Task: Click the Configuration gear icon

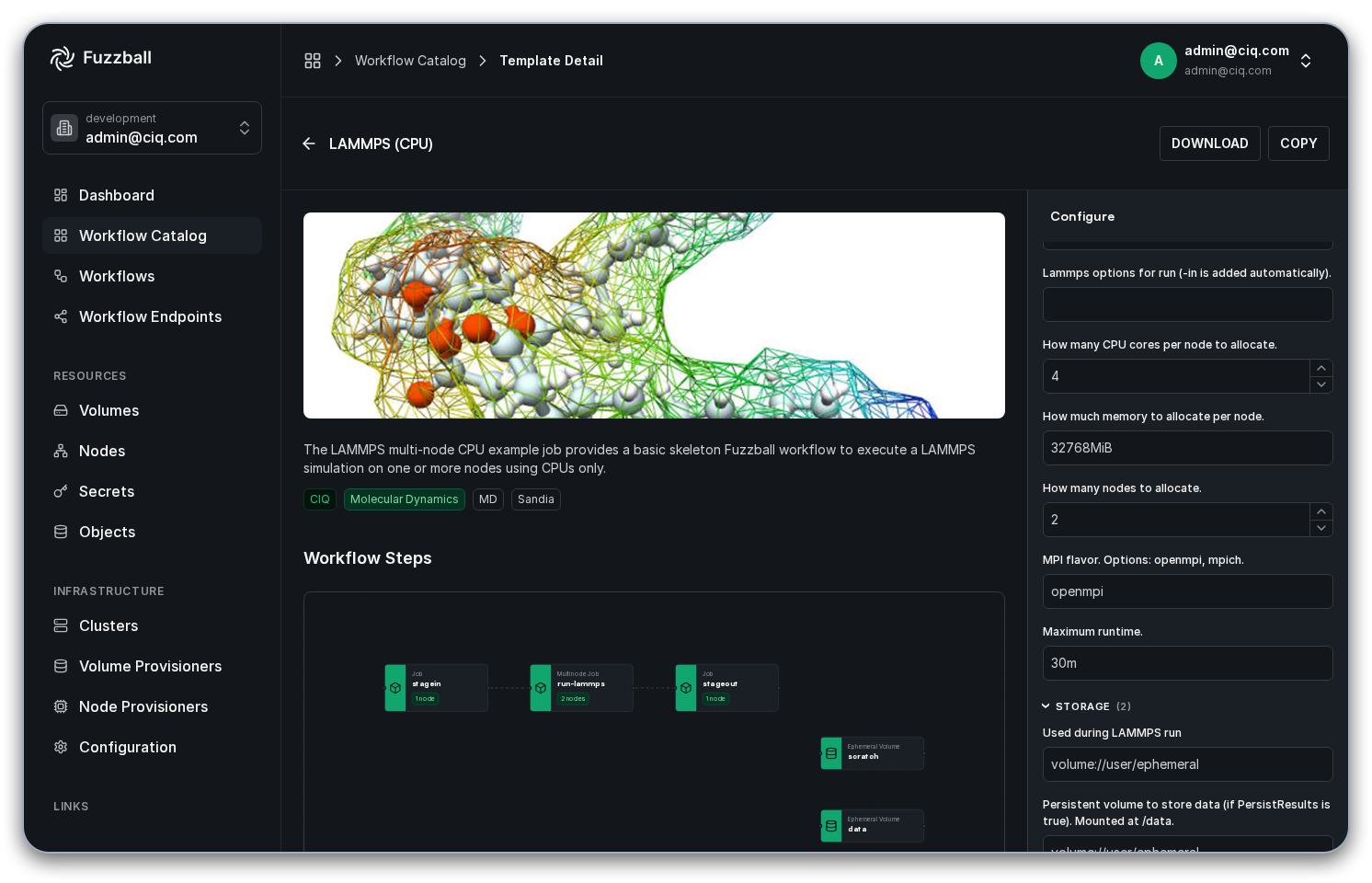Action: (61, 747)
